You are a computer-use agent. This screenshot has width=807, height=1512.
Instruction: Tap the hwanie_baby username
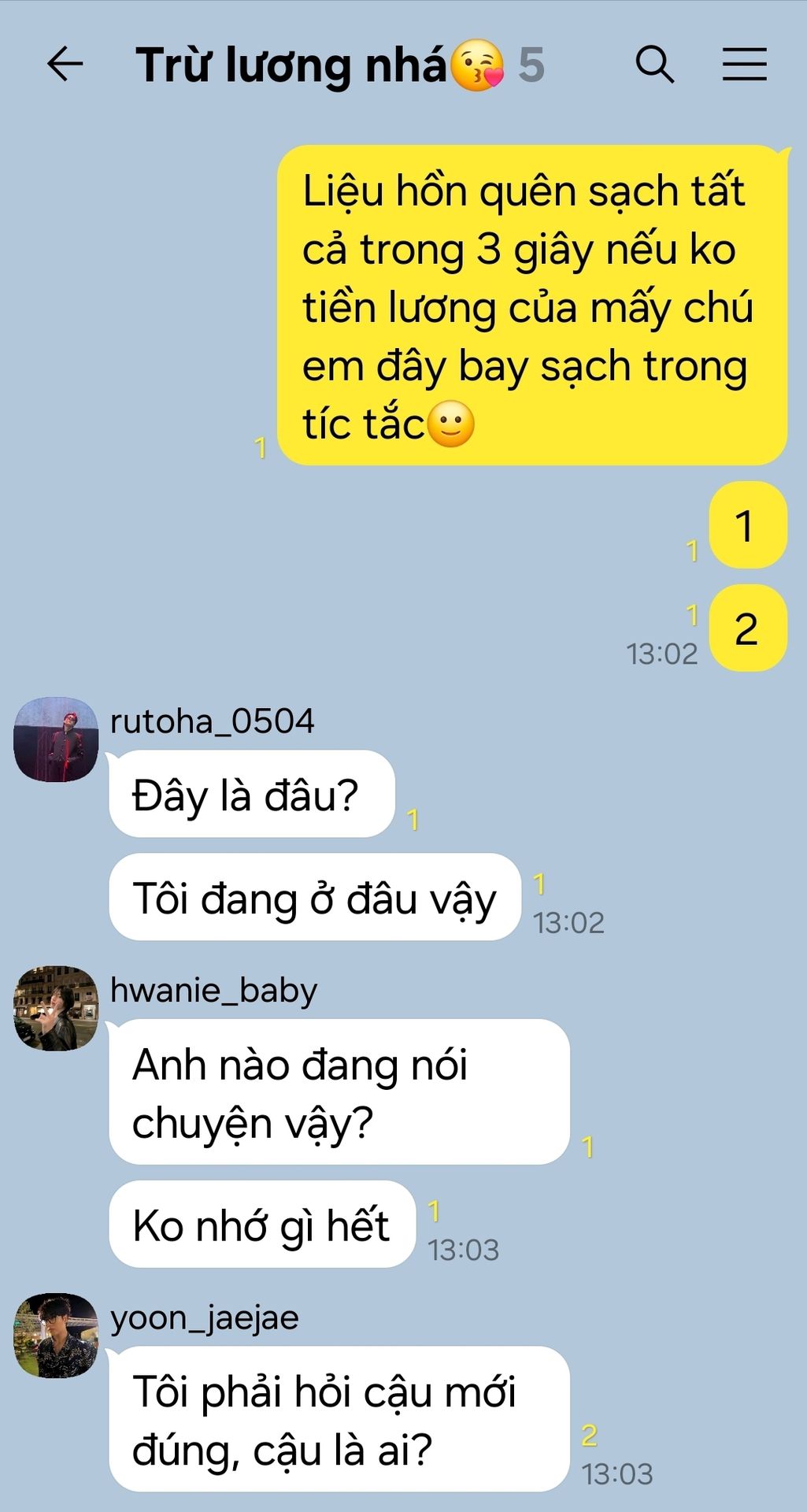pos(213,991)
